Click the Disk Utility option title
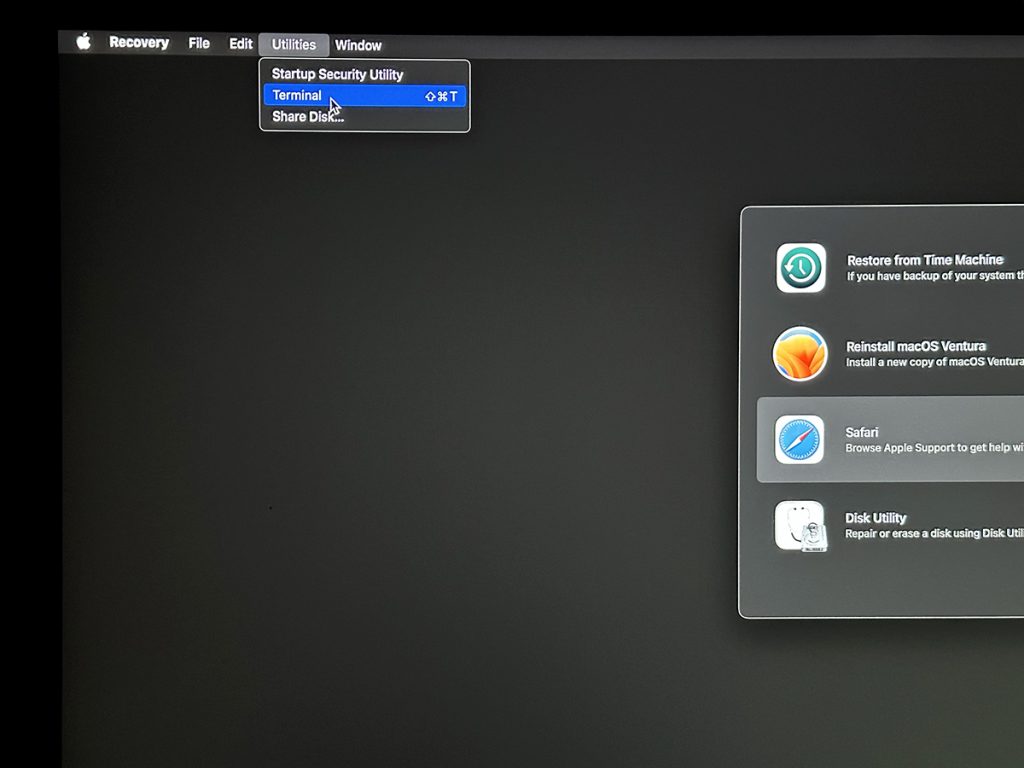 coord(875,518)
